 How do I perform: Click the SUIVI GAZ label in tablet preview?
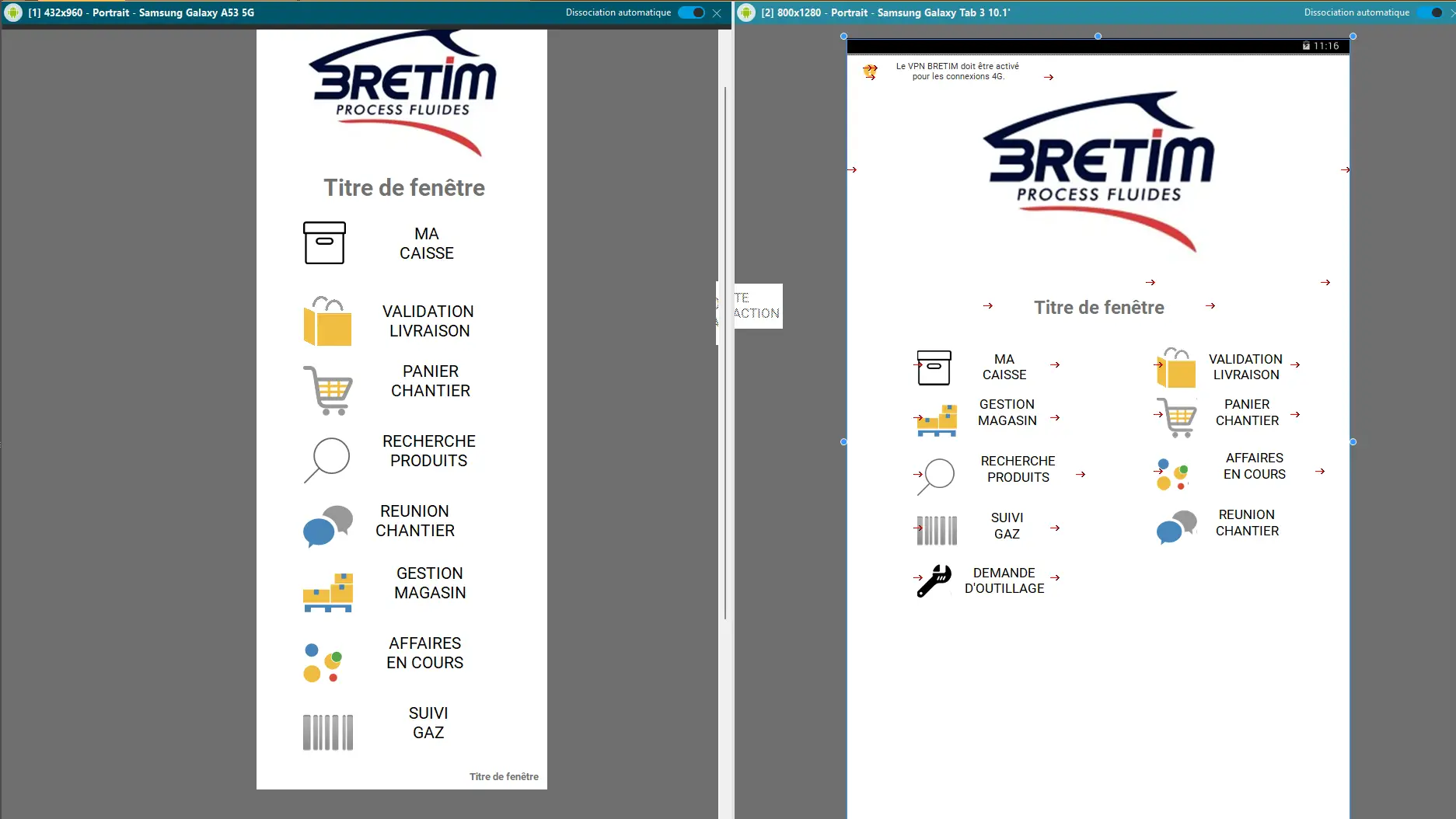1007,526
